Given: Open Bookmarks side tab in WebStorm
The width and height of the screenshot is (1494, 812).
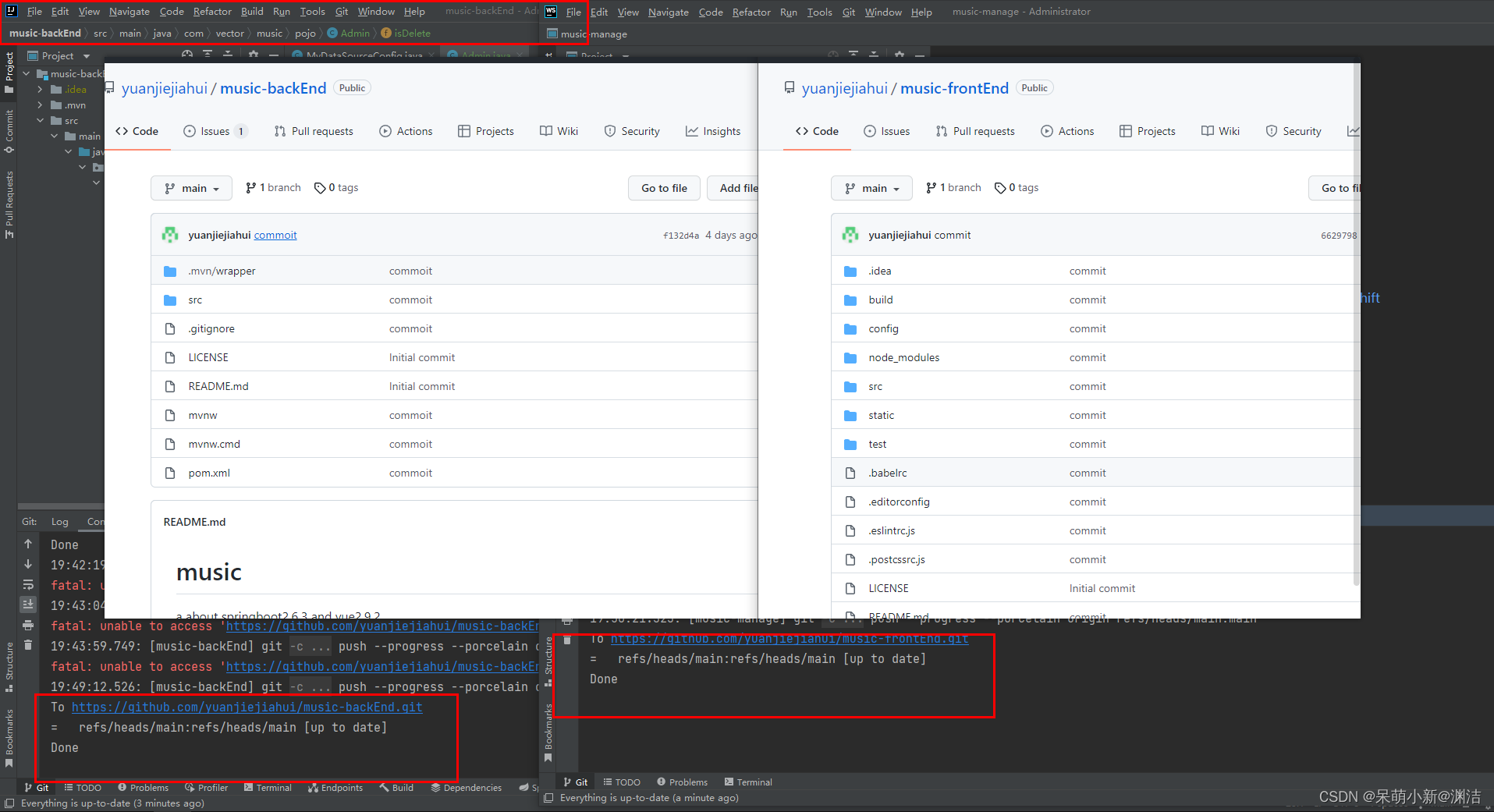Looking at the screenshot, I should coord(548,732).
